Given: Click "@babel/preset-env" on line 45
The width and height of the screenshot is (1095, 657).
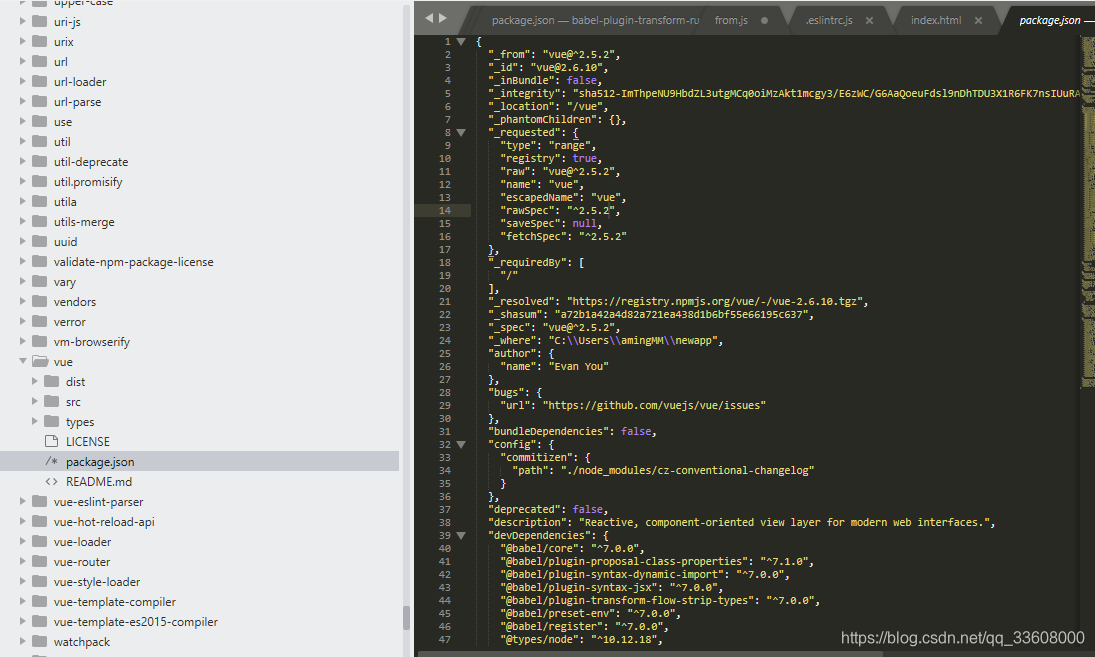Looking at the screenshot, I should [557, 614].
